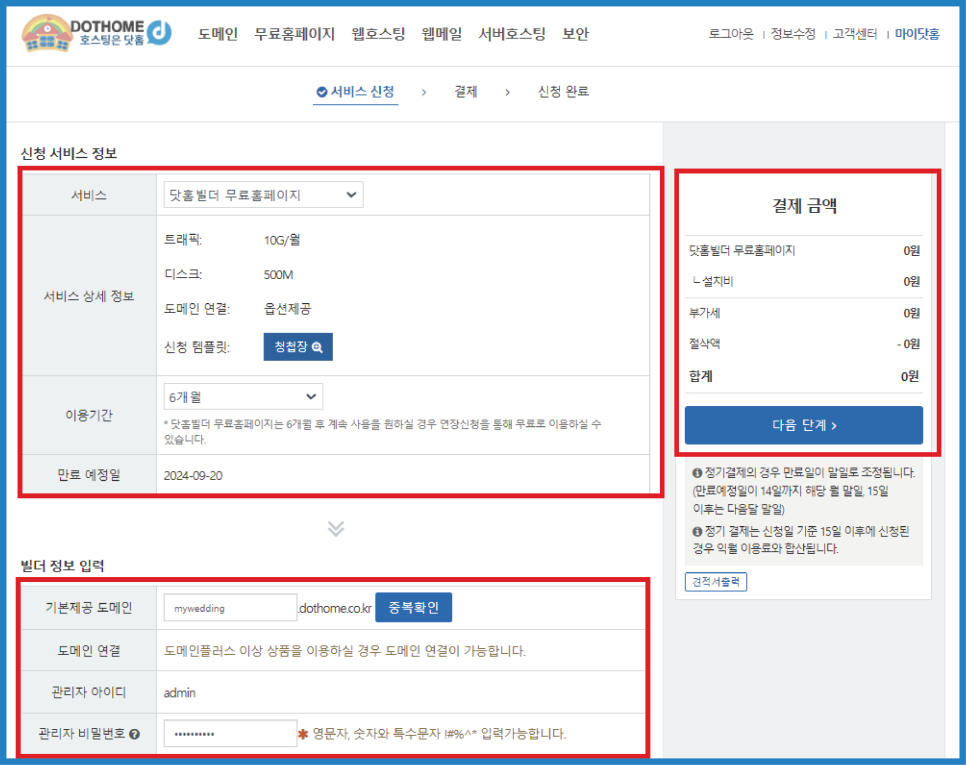Image resolution: width=966 pixels, height=765 pixels.
Task: Click the 디스크 value 500M
Action: [278, 275]
